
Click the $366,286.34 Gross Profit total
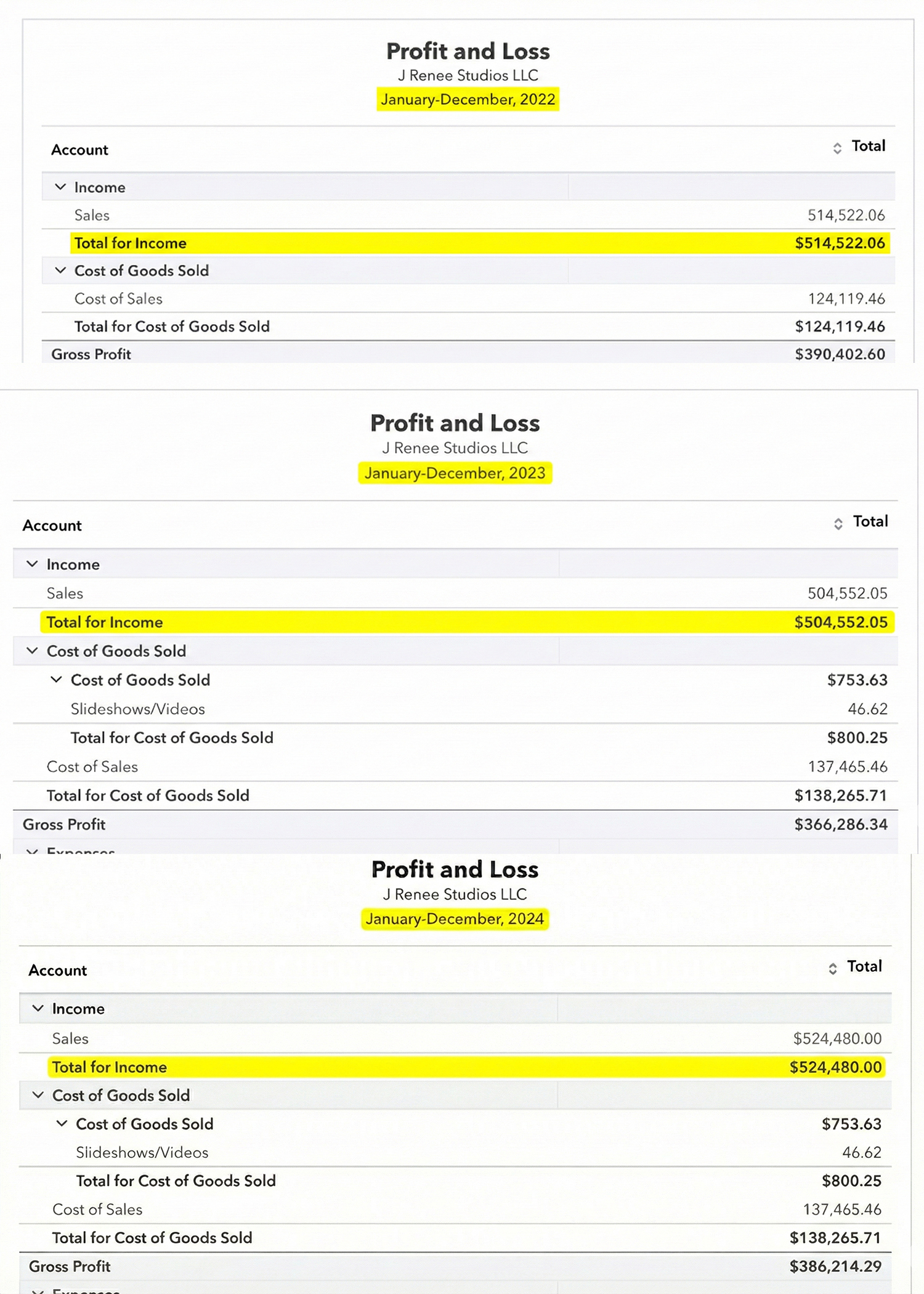pos(840,824)
